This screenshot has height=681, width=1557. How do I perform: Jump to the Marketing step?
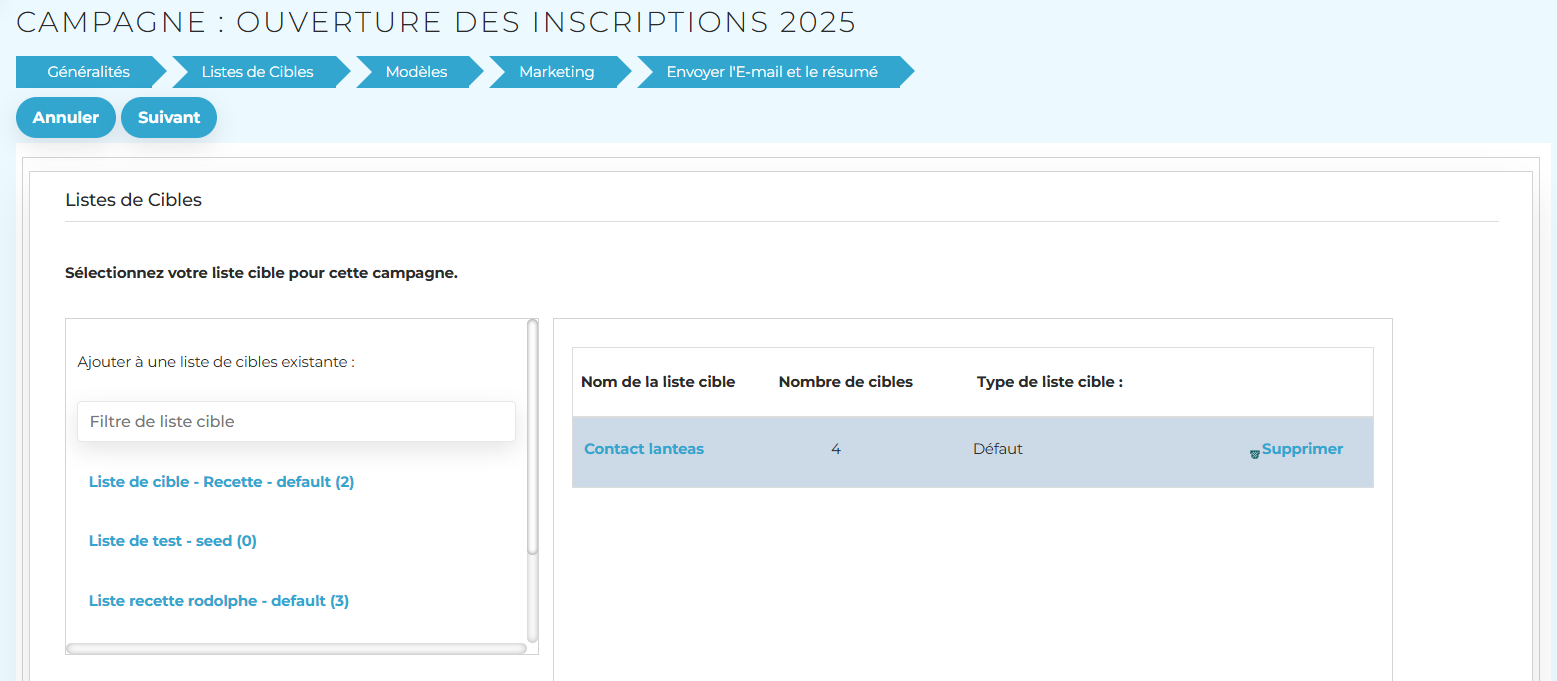(x=556, y=72)
